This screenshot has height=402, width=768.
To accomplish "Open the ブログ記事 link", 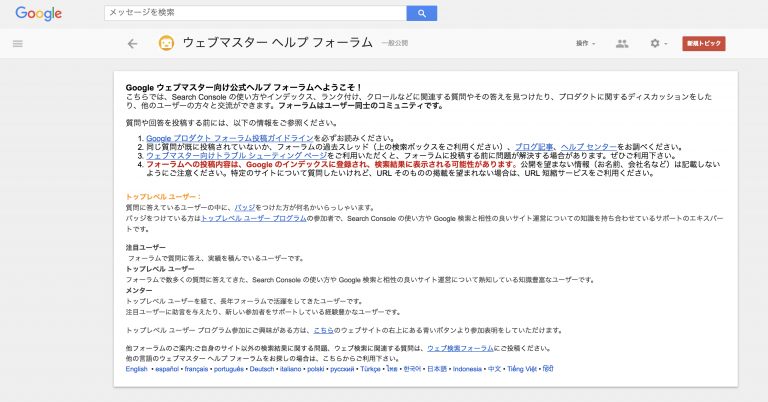I will [x=534, y=147].
